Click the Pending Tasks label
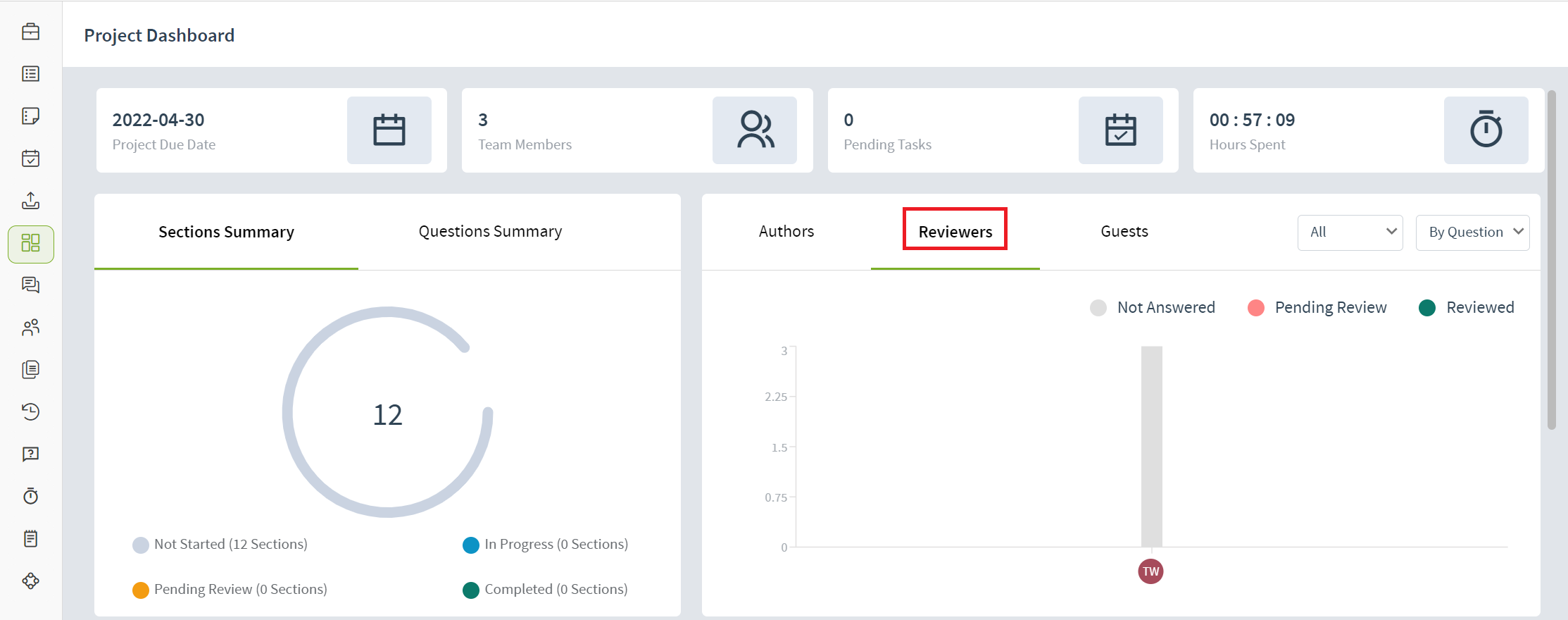The width and height of the screenshot is (1568, 620). (x=887, y=144)
